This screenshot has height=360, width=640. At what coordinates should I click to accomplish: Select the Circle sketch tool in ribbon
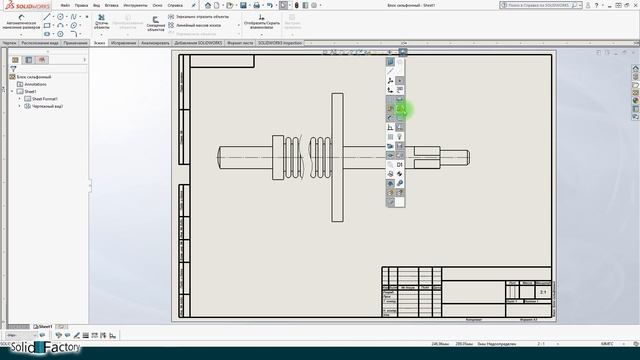click(x=60, y=17)
